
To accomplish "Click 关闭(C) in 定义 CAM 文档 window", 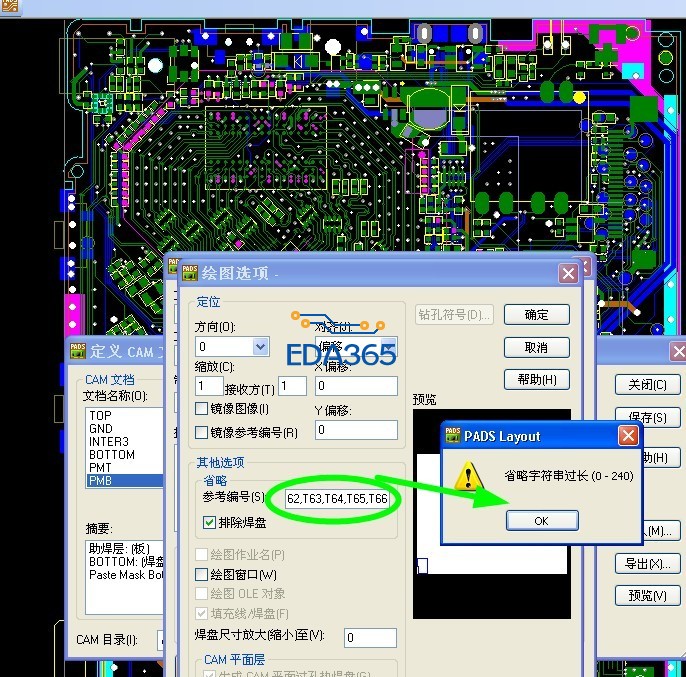I will click(x=648, y=385).
